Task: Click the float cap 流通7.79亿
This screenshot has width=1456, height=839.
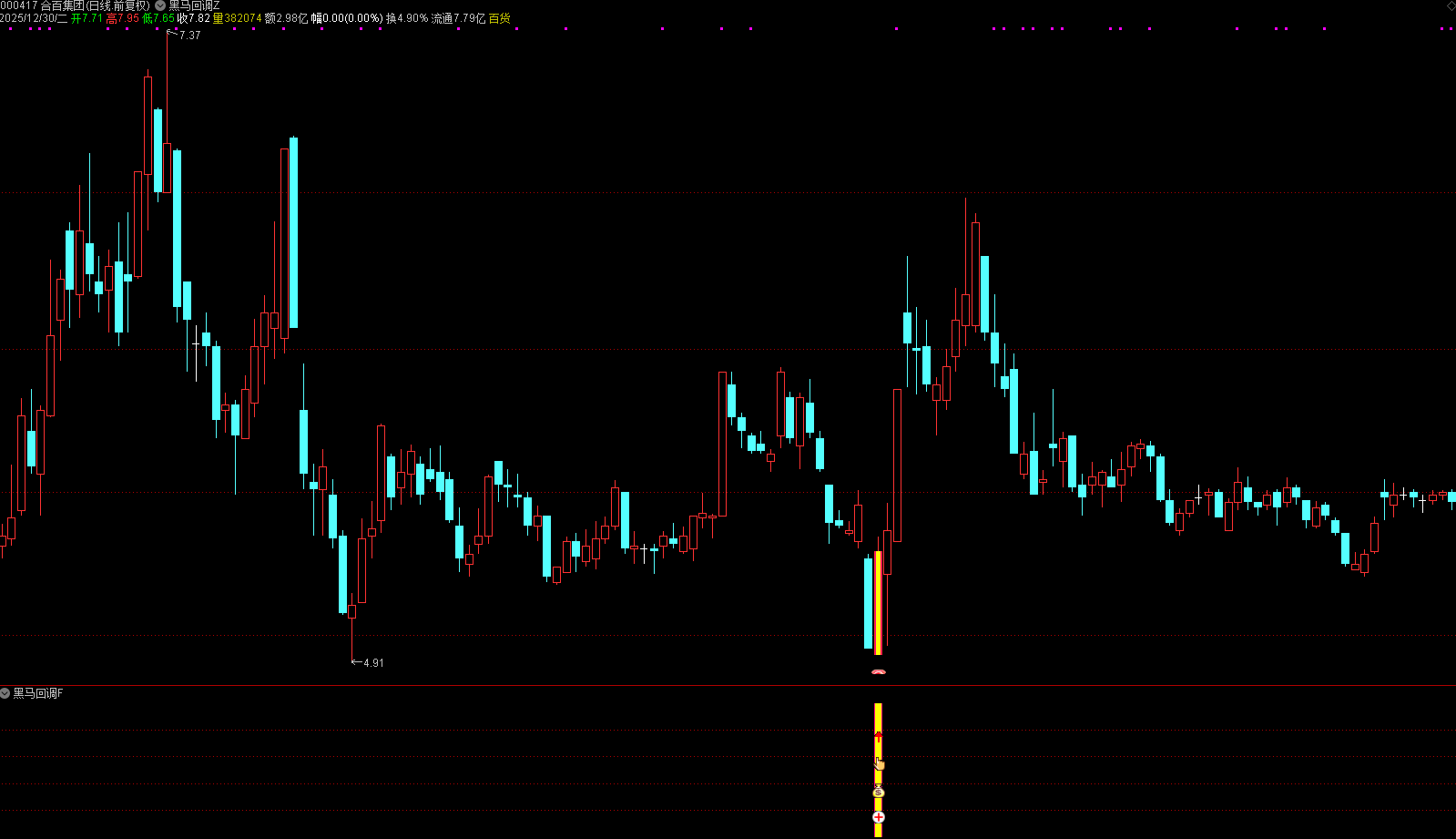Action: (458, 18)
